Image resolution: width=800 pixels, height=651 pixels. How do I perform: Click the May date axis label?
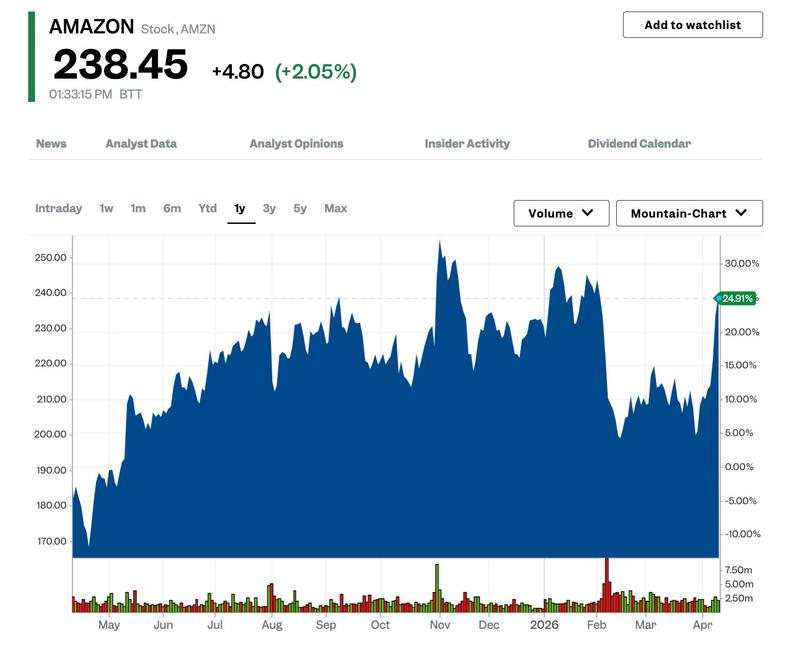click(109, 625)
